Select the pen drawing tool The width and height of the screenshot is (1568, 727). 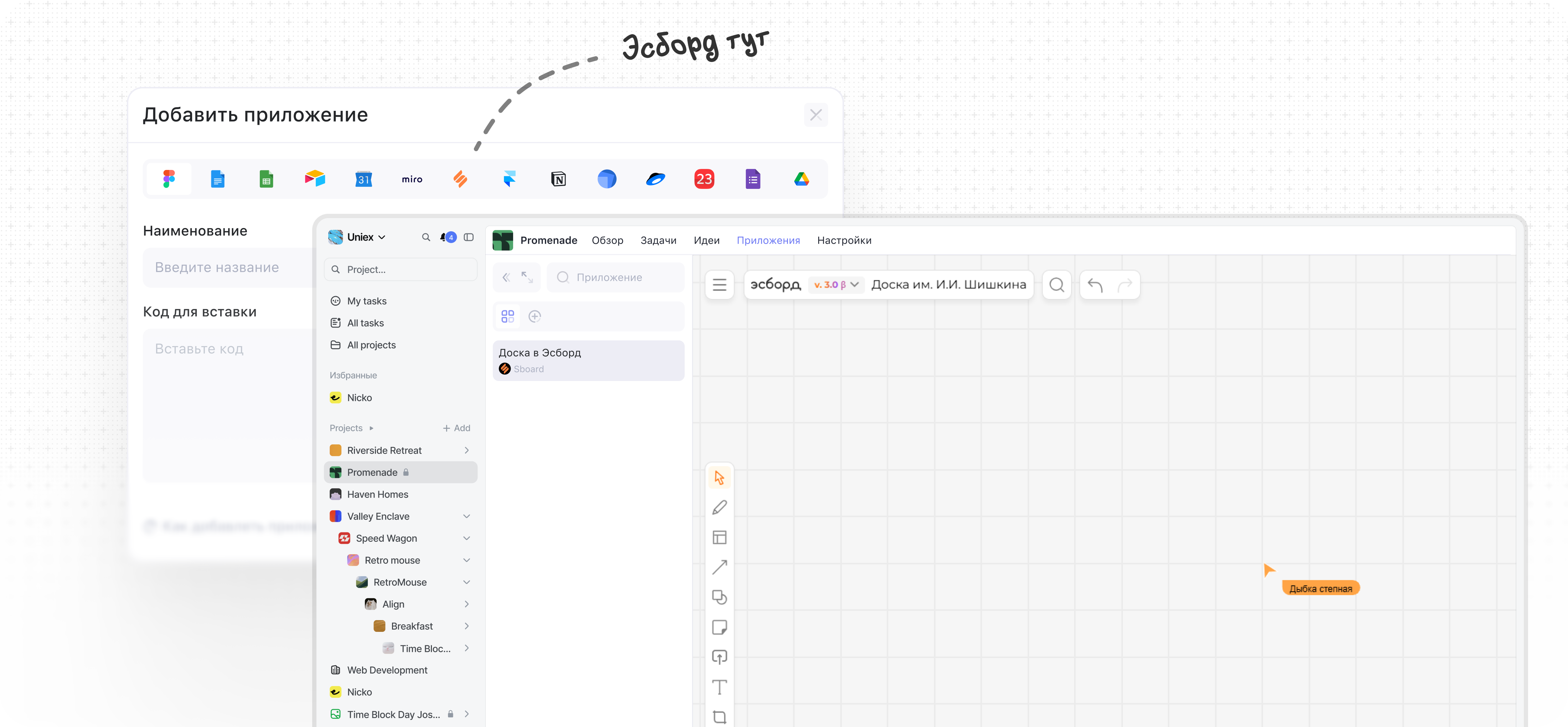[719, 507]
